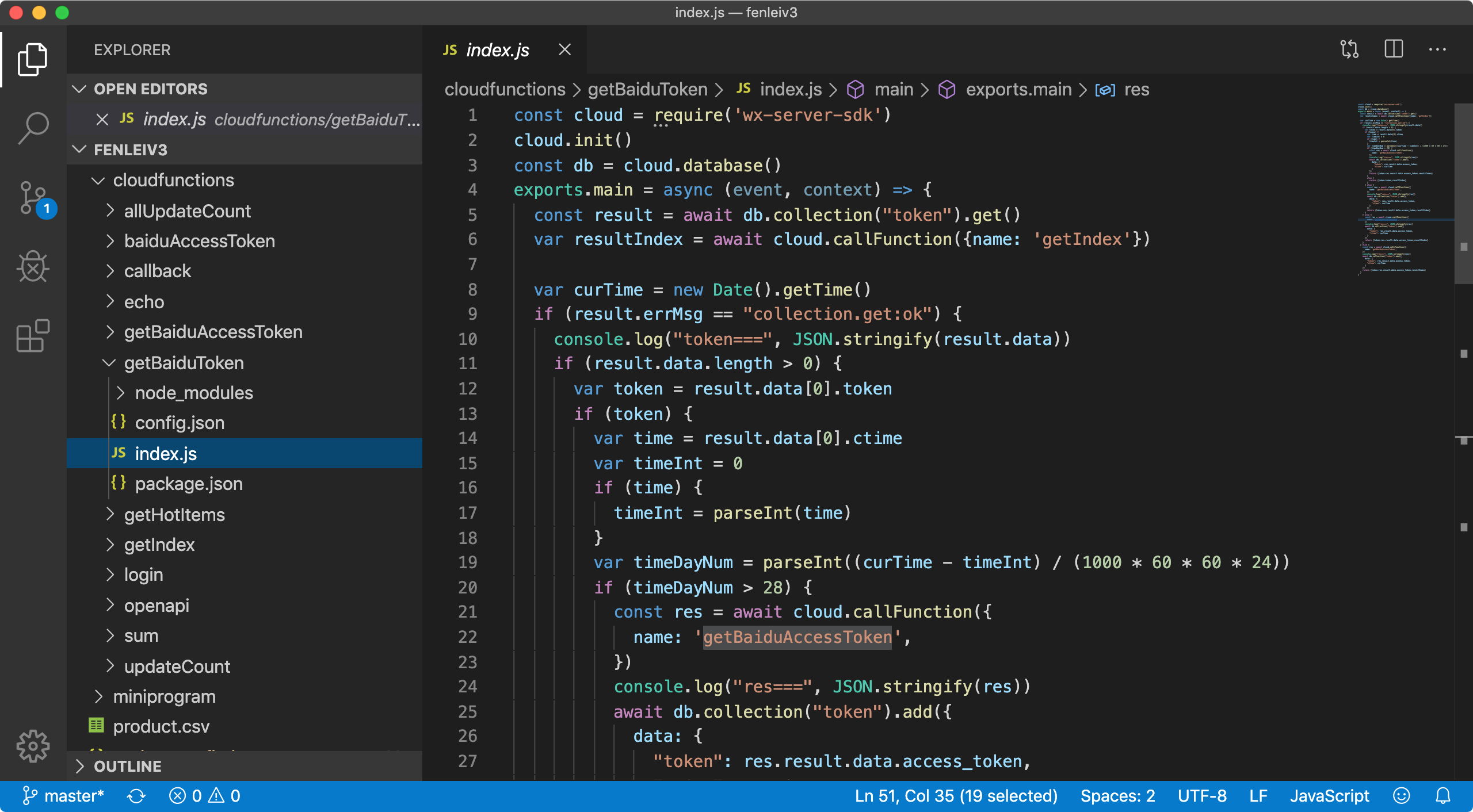Viewport: 1473px width, 812px height.
Task: Open the Run and Debug view
Action: pos(33,267)
